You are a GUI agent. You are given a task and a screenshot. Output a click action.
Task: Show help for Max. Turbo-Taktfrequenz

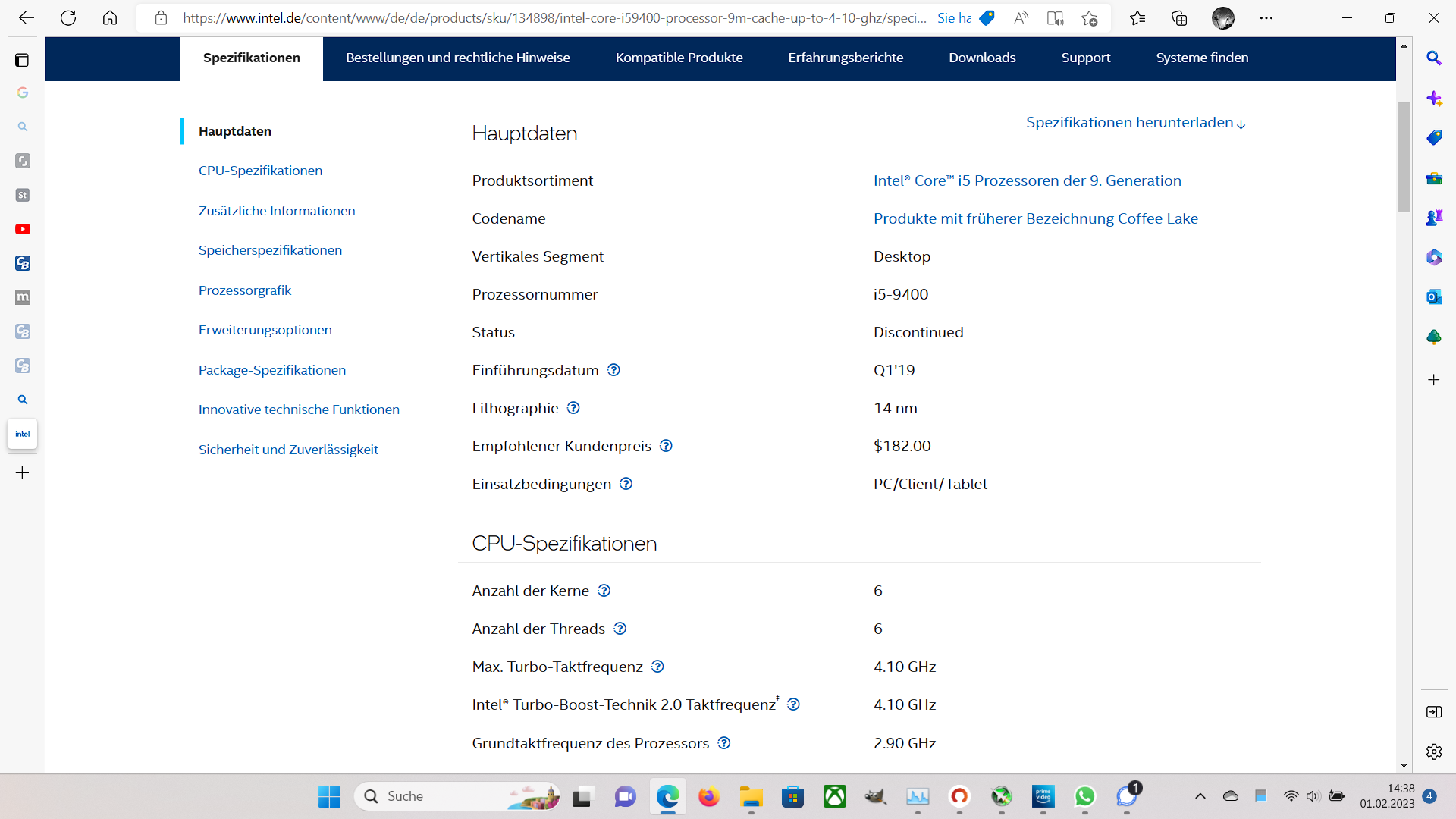point(657,667)
